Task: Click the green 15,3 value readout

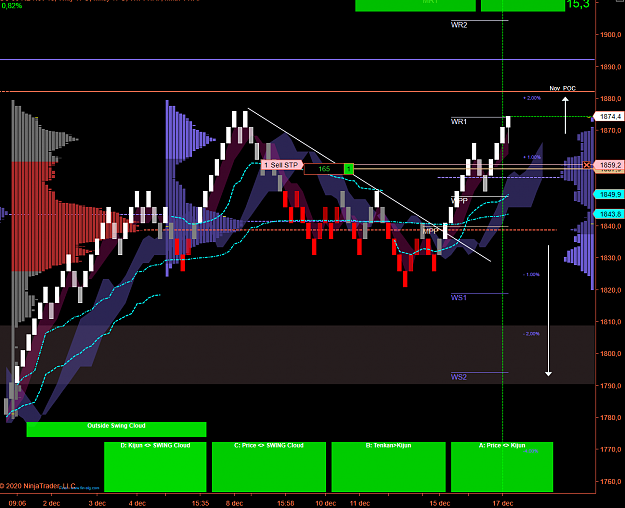Action: point(578,4)
